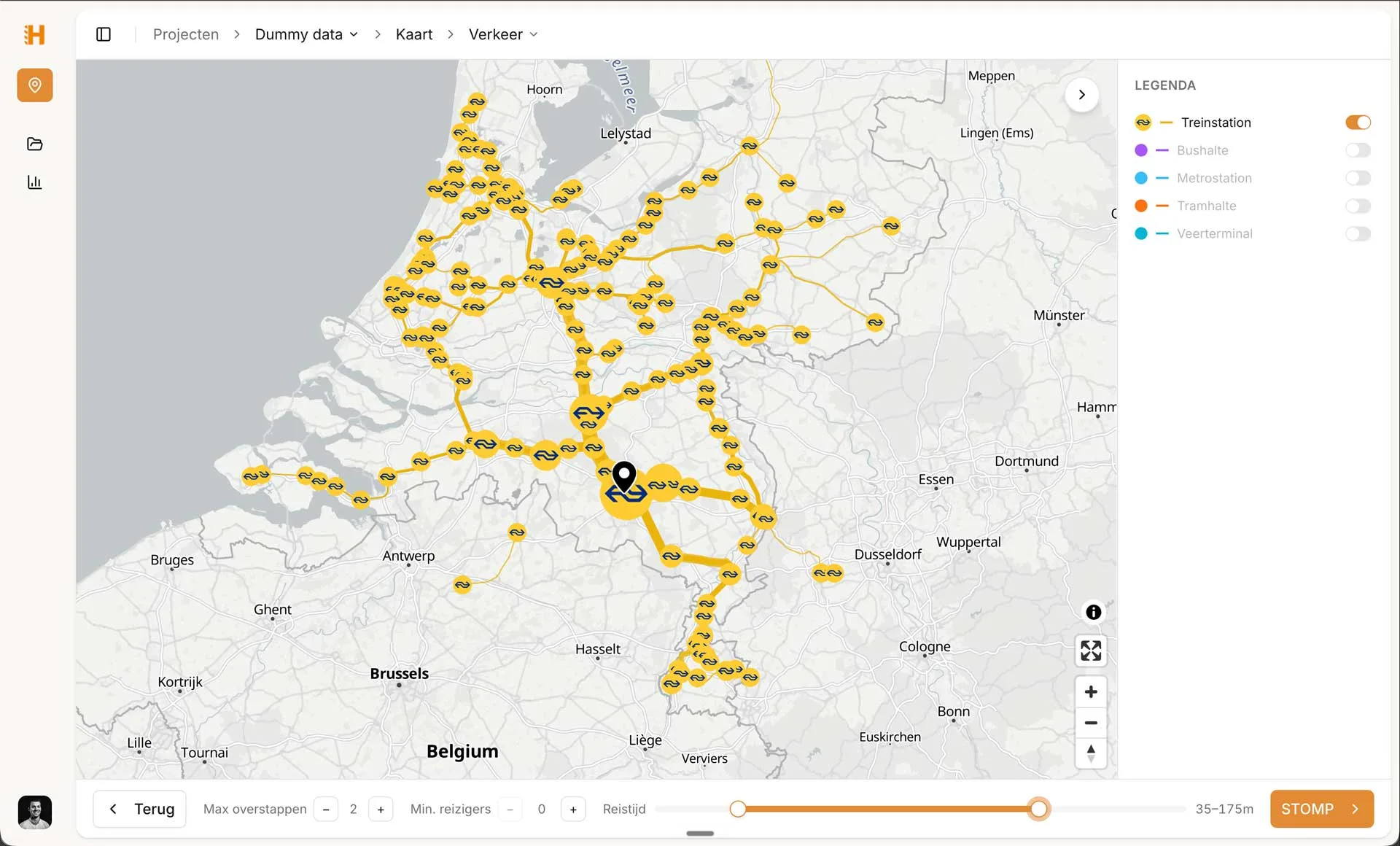The height and width of the screenshot is (846, 1400).
Task: Reset map bearing with compass icon
Action: click(x=1091, y=753)
